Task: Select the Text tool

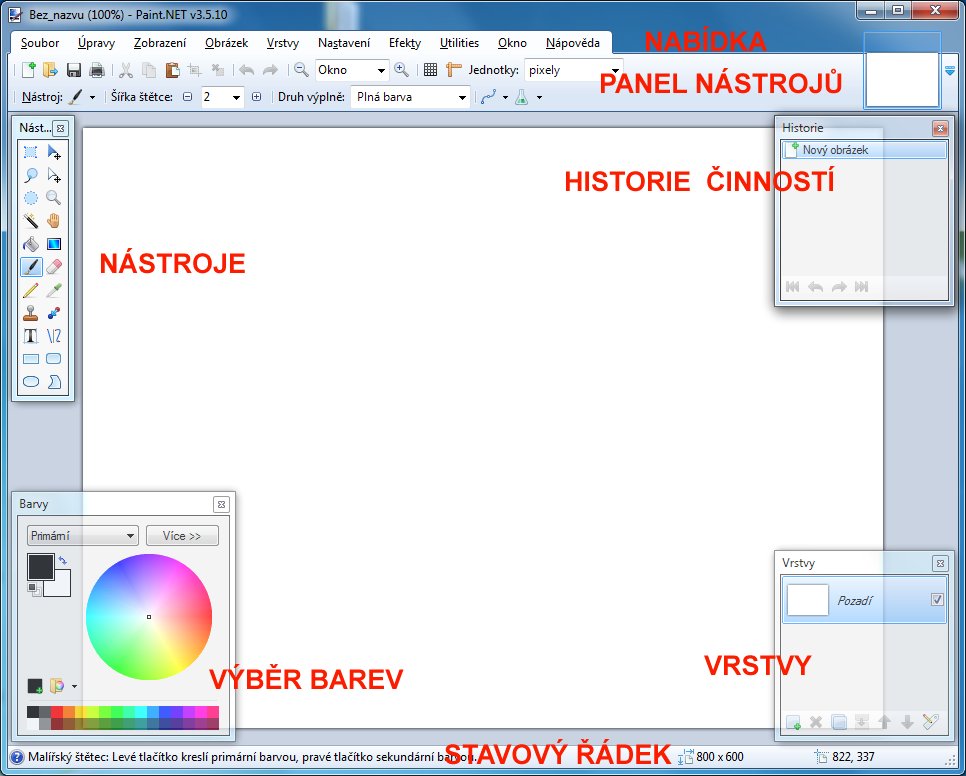Action: [x=31, y=336]
